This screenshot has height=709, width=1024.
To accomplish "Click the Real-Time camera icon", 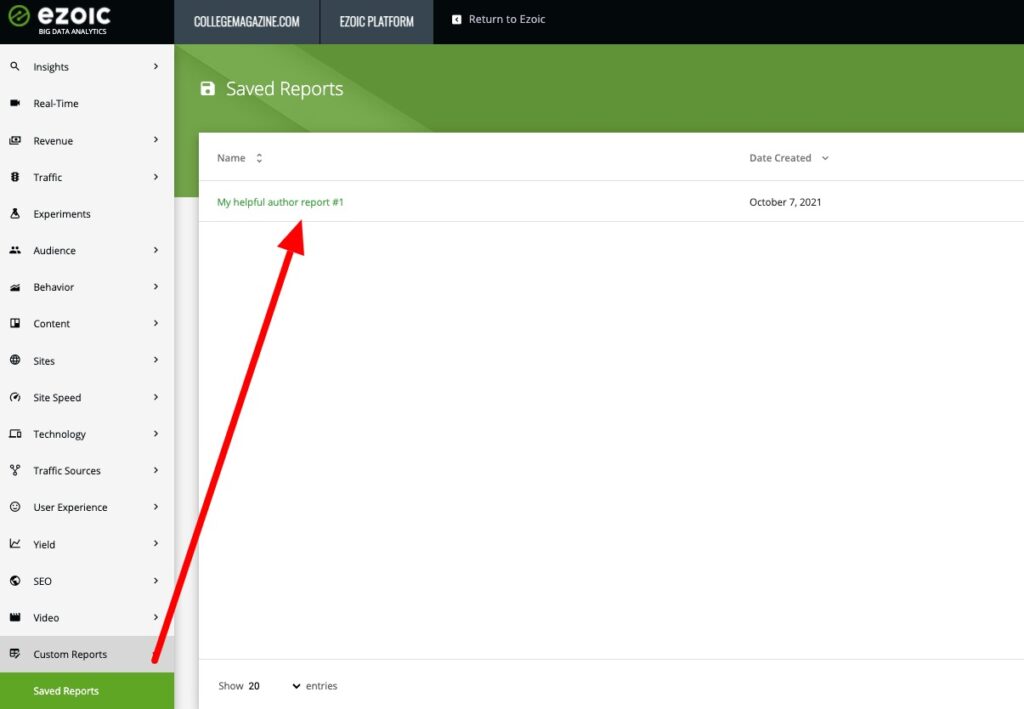I will point(15,103).
